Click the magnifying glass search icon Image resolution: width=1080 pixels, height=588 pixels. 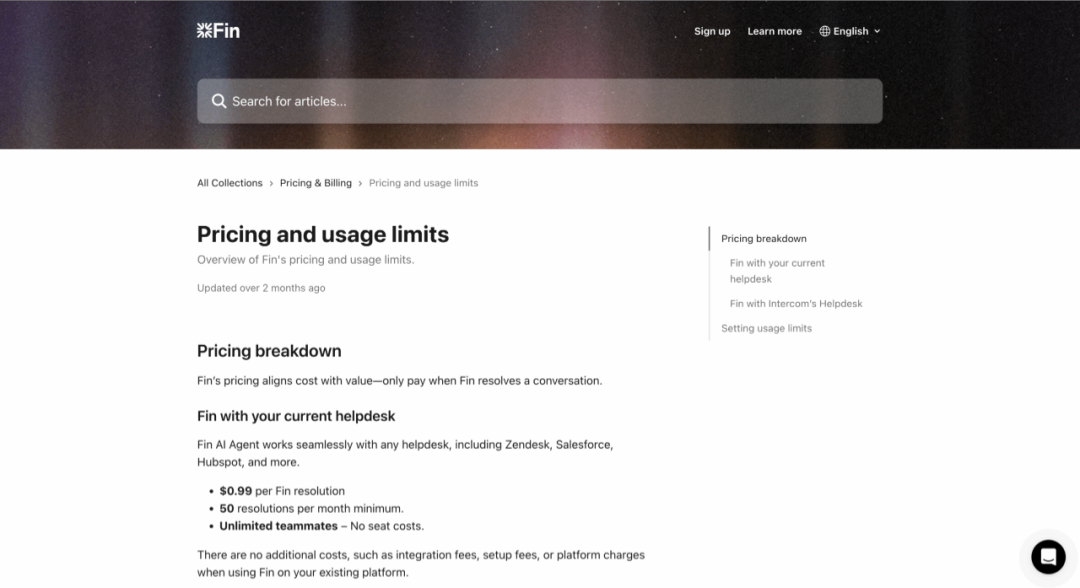click(219, 101)
